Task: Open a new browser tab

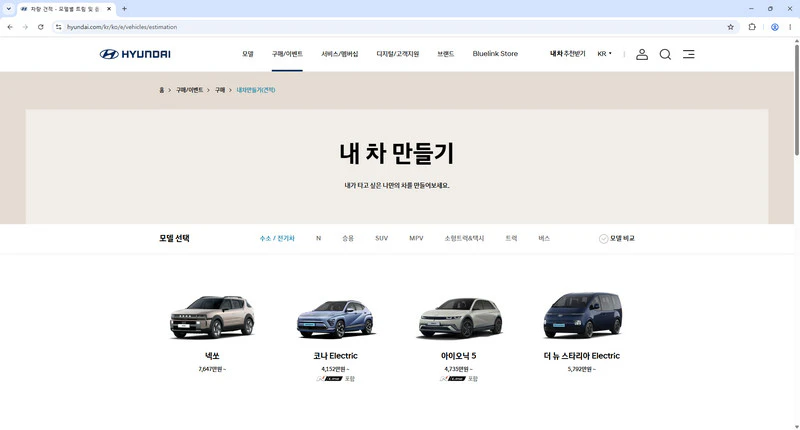Action: click(x=124, y=9)
